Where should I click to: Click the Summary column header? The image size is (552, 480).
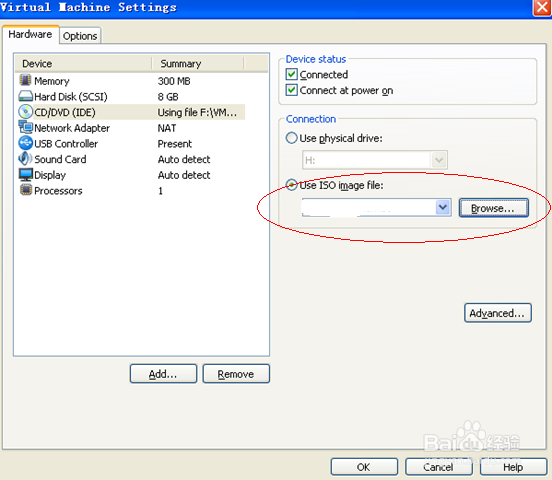198,64
